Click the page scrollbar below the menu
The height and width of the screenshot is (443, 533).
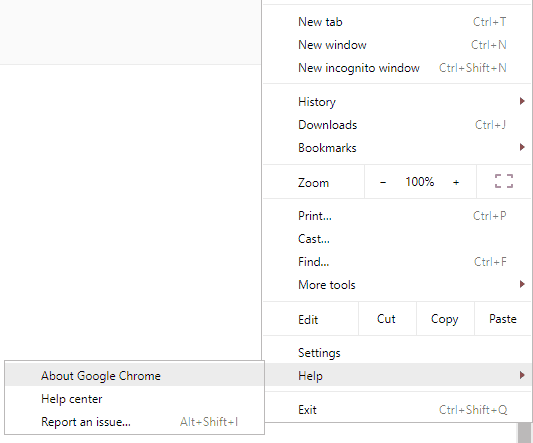[x=525, y=433]
